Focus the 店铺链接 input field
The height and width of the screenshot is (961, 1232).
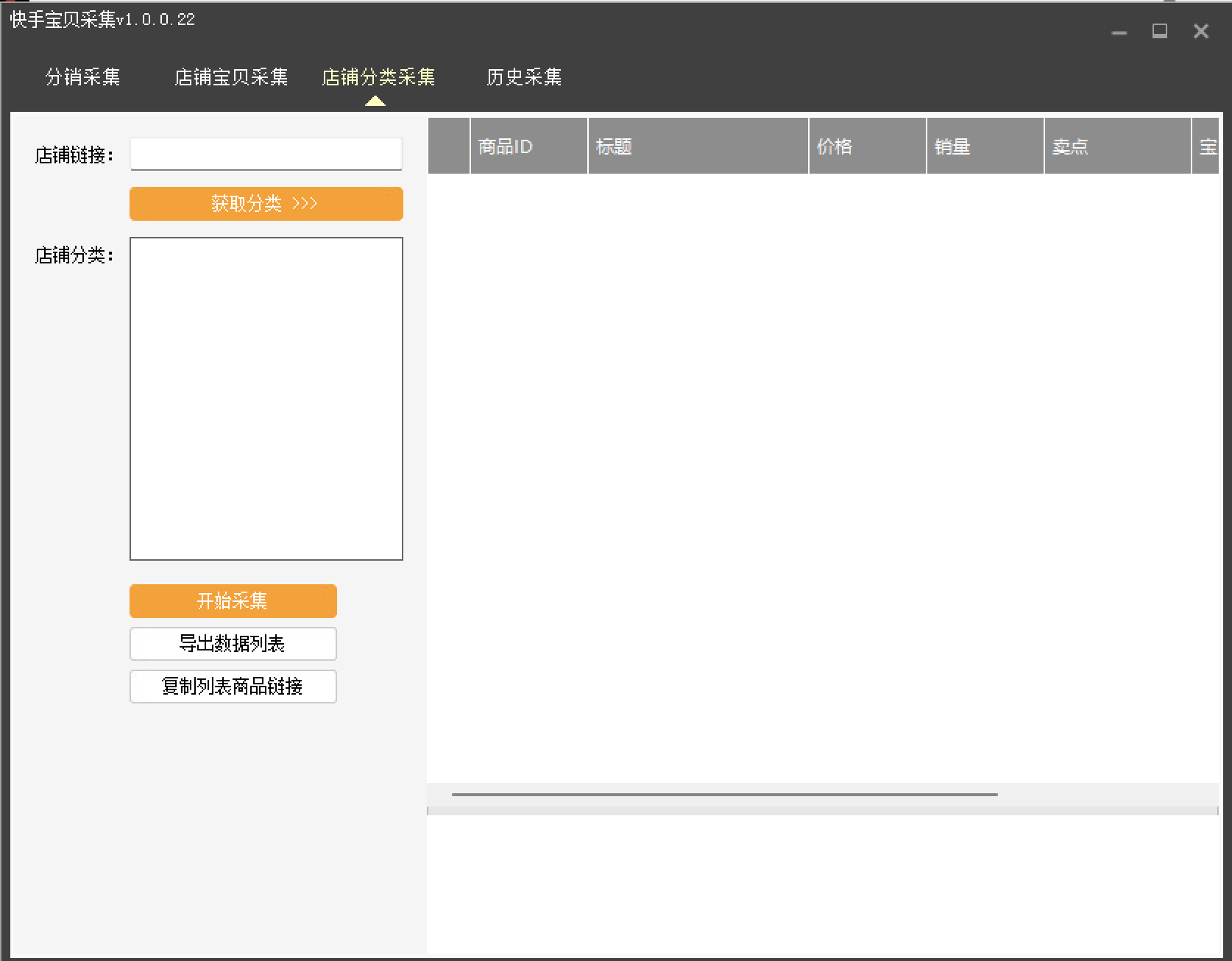pyautogui.click(x=266, y=154)
